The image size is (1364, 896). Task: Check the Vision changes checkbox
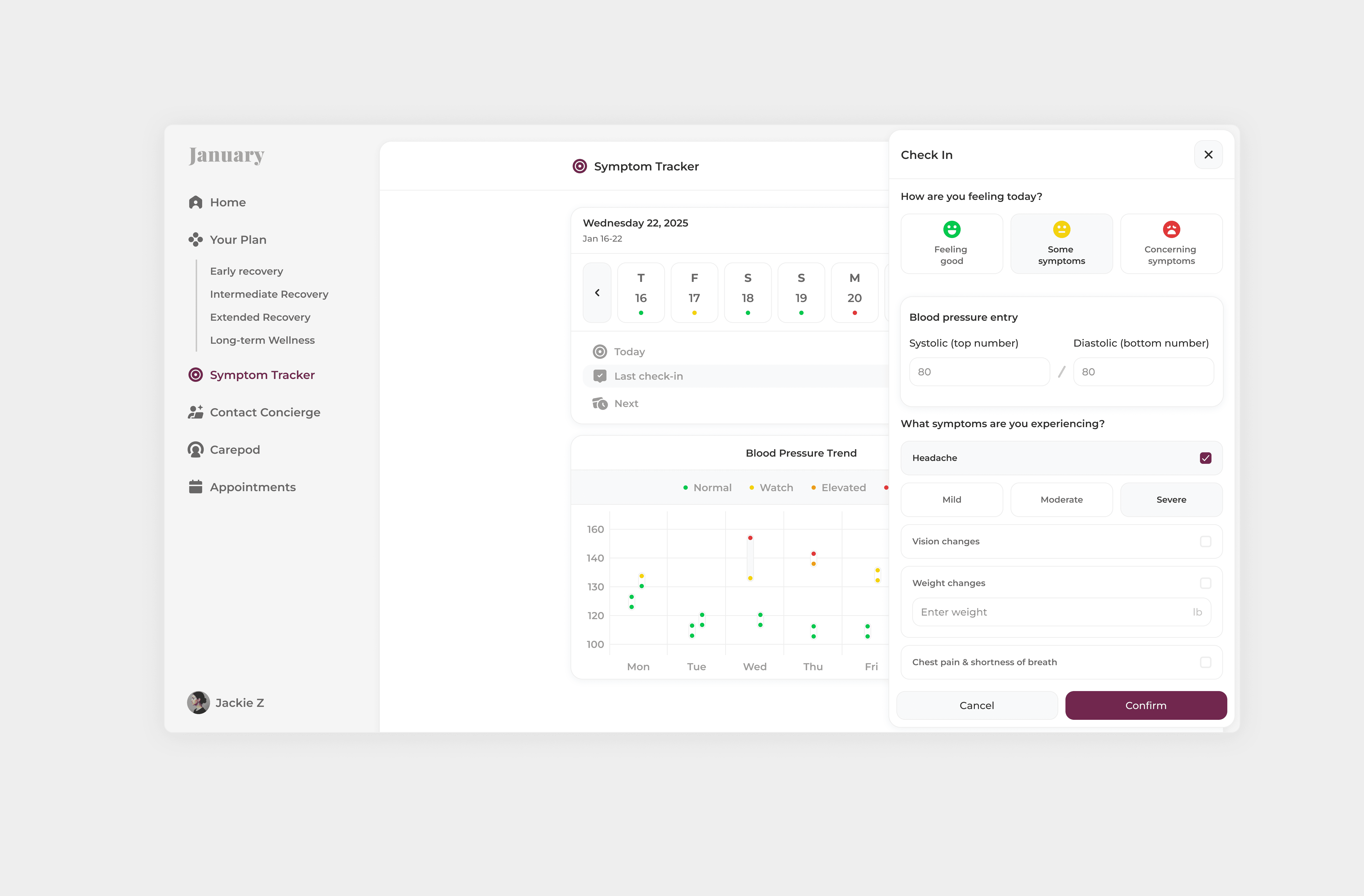tap(1205, 541)
